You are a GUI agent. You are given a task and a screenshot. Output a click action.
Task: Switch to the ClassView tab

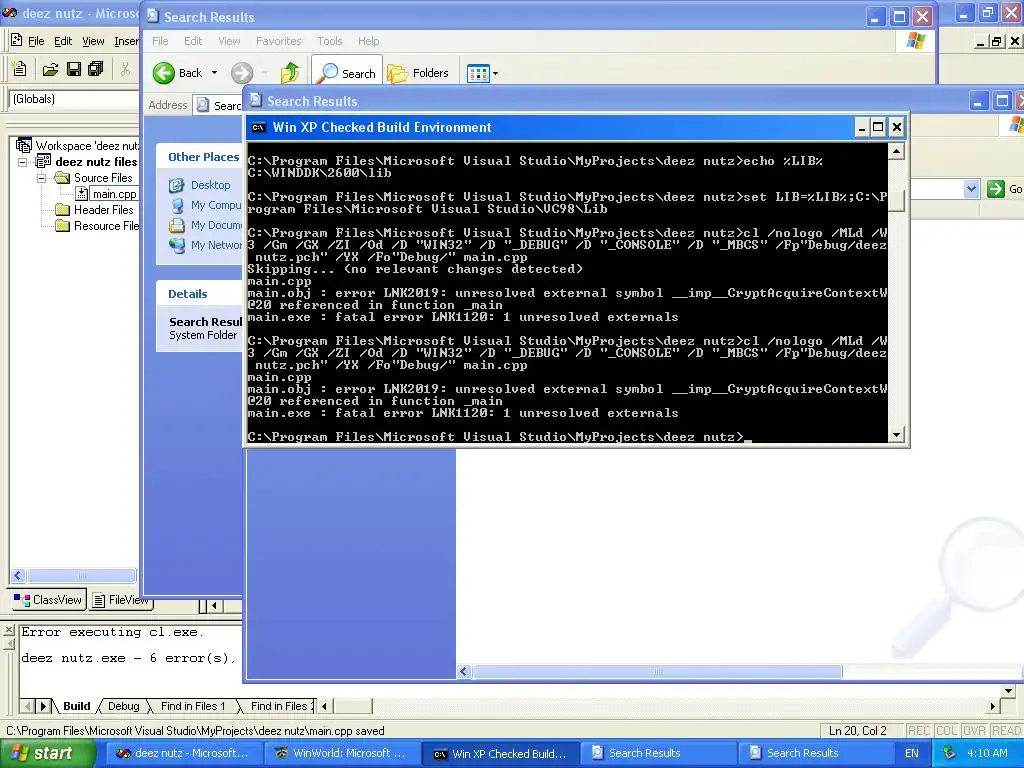[48, 600]
